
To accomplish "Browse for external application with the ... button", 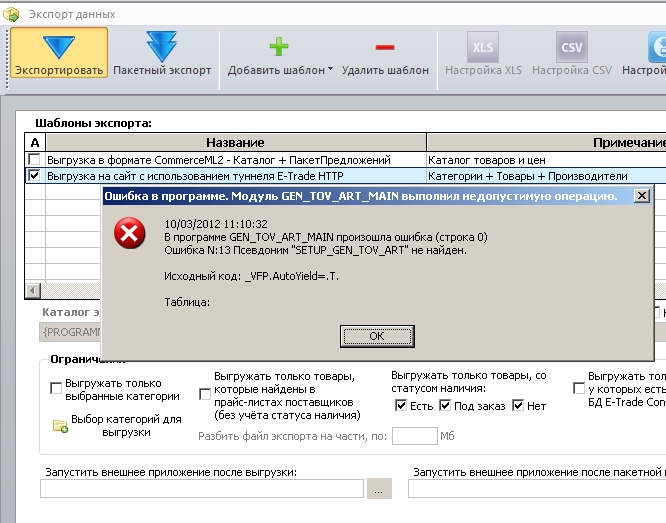I will tap(379, 489).
